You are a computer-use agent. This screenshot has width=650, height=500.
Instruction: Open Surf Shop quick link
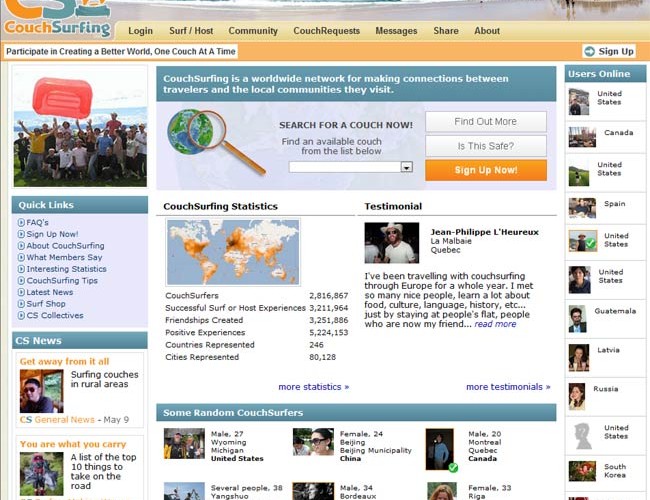[x=46, y=304]
